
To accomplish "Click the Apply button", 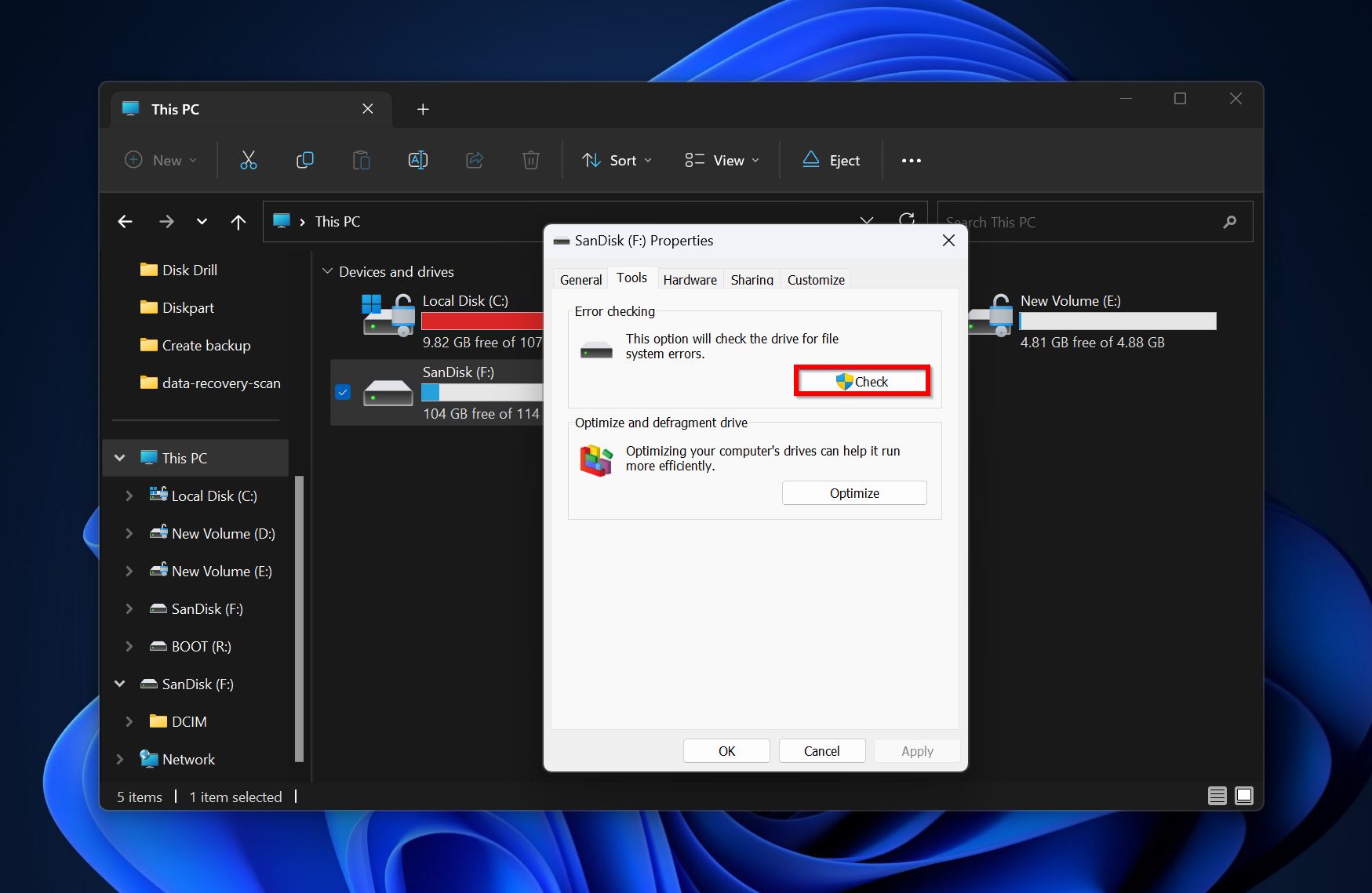I will 917,751.
